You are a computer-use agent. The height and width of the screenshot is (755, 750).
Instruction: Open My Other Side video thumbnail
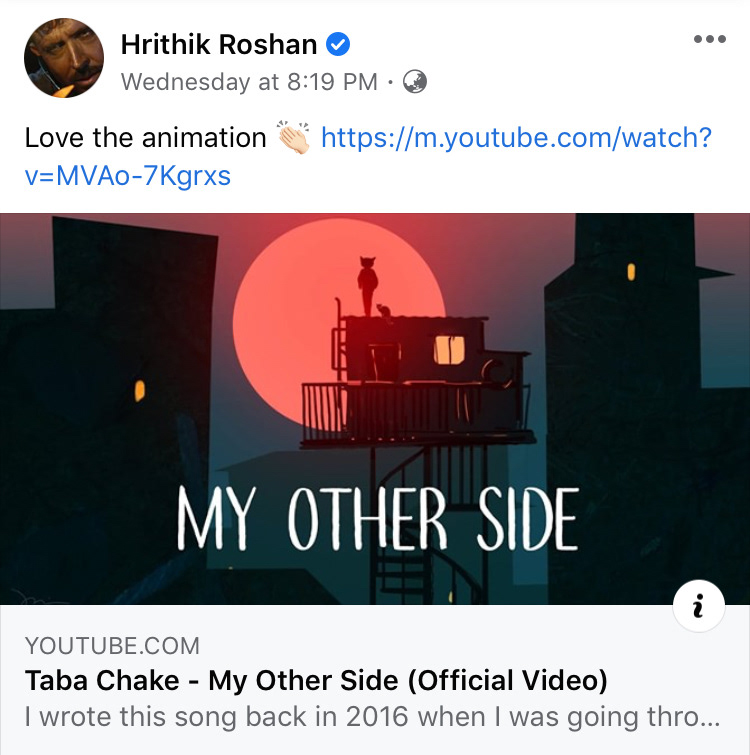click(x=375, y=409)
